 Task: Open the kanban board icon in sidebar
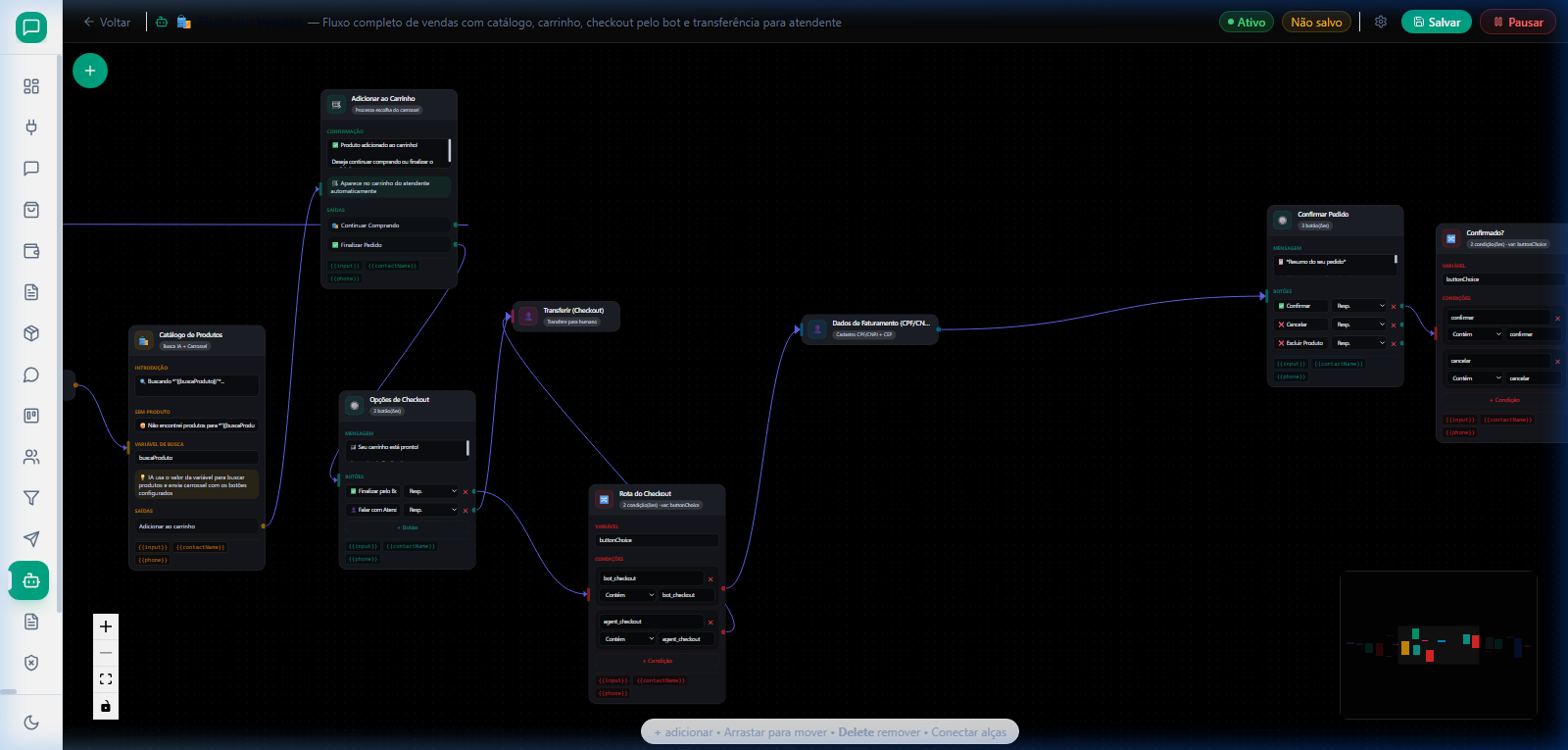tap(31, 416)
